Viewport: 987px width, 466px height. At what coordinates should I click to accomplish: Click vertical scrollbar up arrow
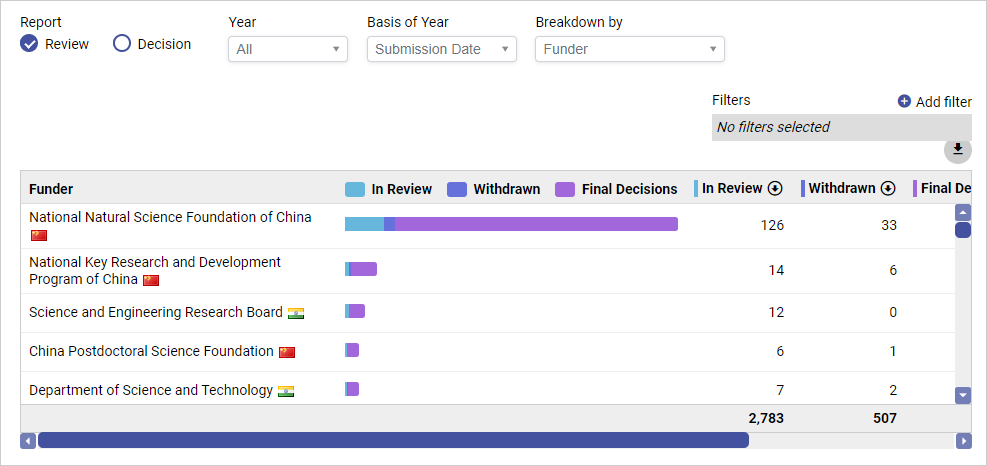(963, 212)
